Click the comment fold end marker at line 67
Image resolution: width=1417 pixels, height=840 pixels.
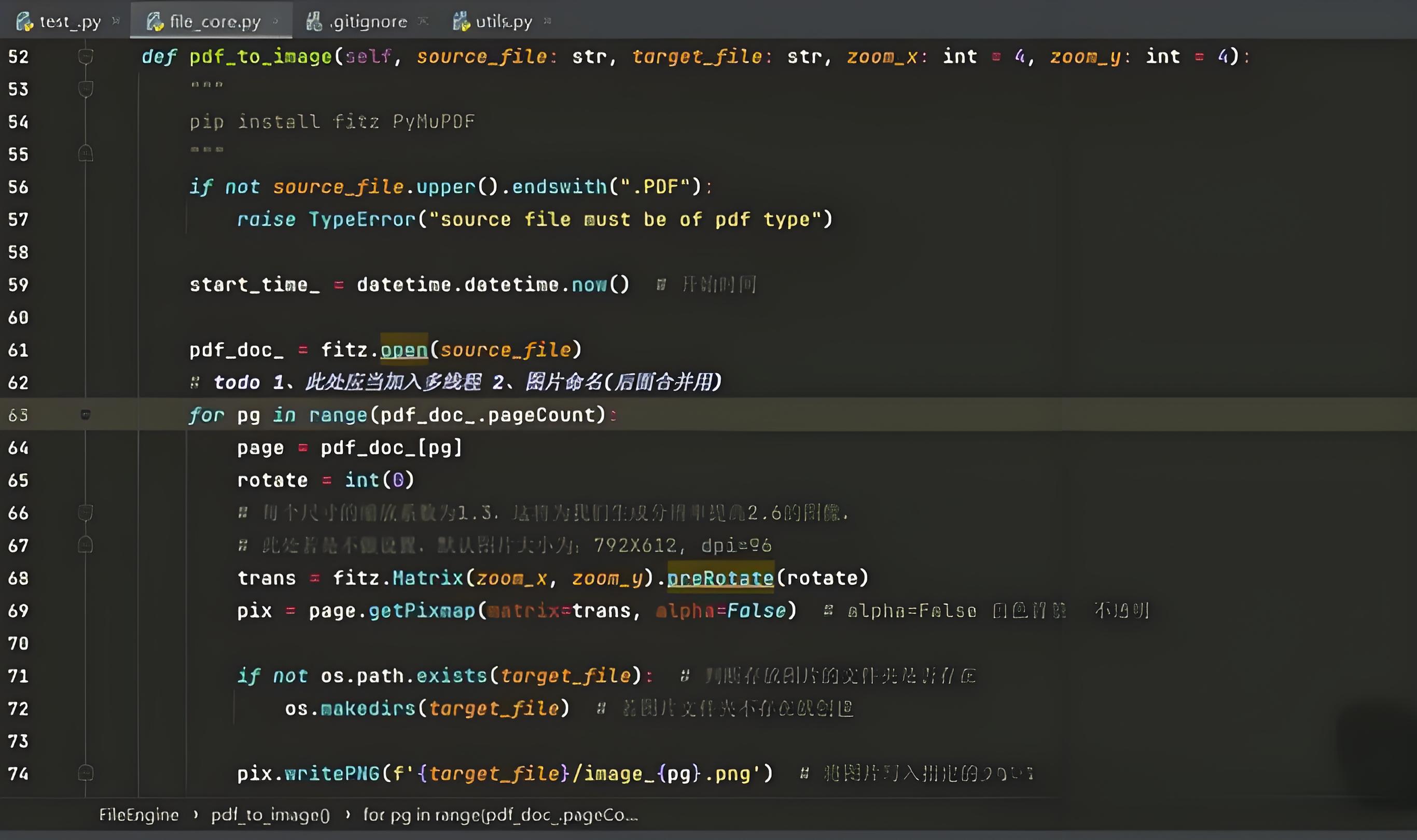[86, 544]
